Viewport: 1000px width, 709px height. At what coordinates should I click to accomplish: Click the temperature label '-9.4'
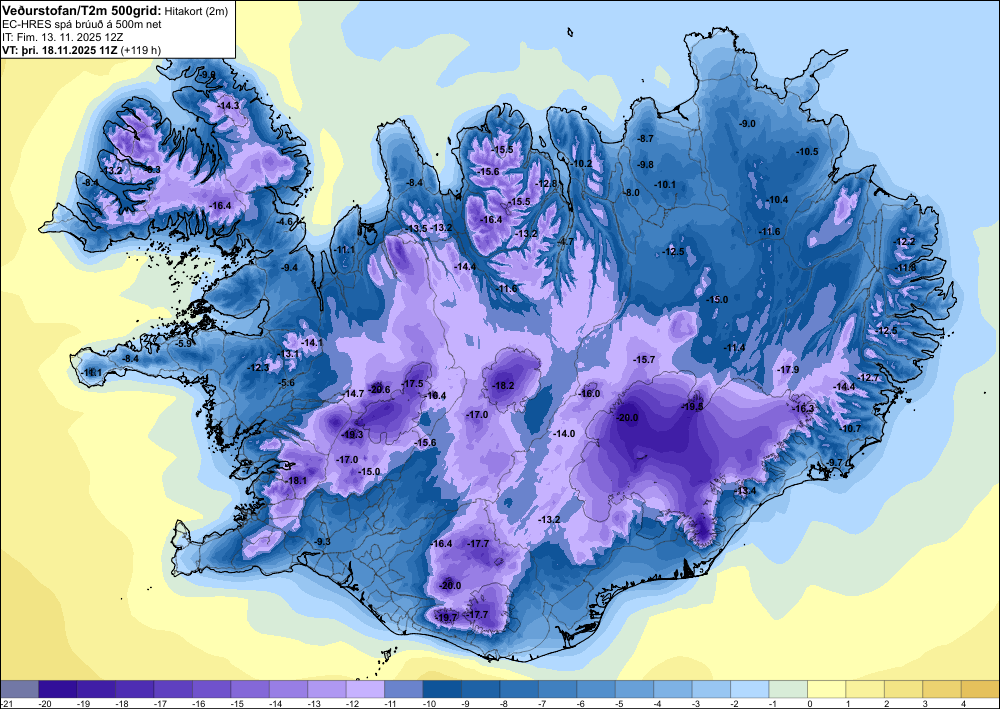290,267
